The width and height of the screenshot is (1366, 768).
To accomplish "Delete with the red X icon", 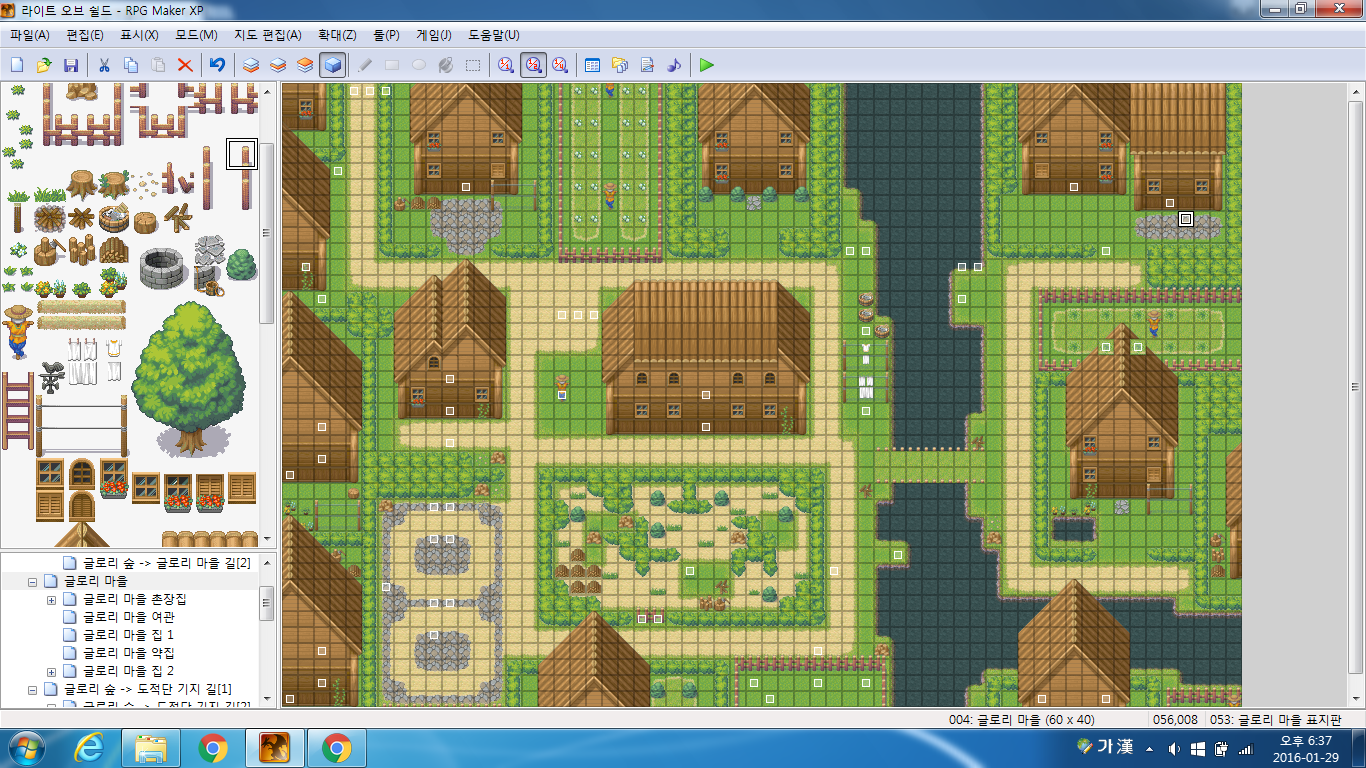I will tap(185, 65).
